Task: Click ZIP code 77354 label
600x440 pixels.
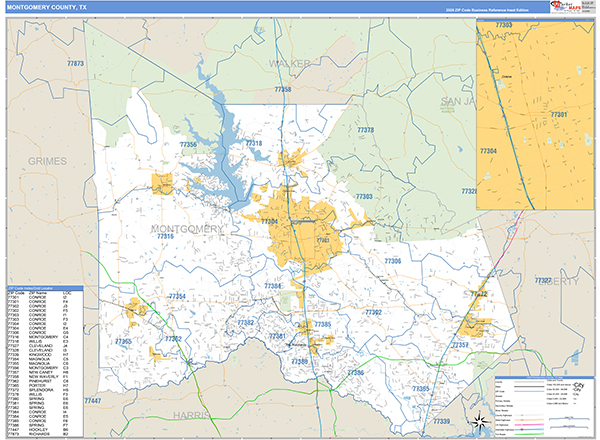Action: point(177,297)
